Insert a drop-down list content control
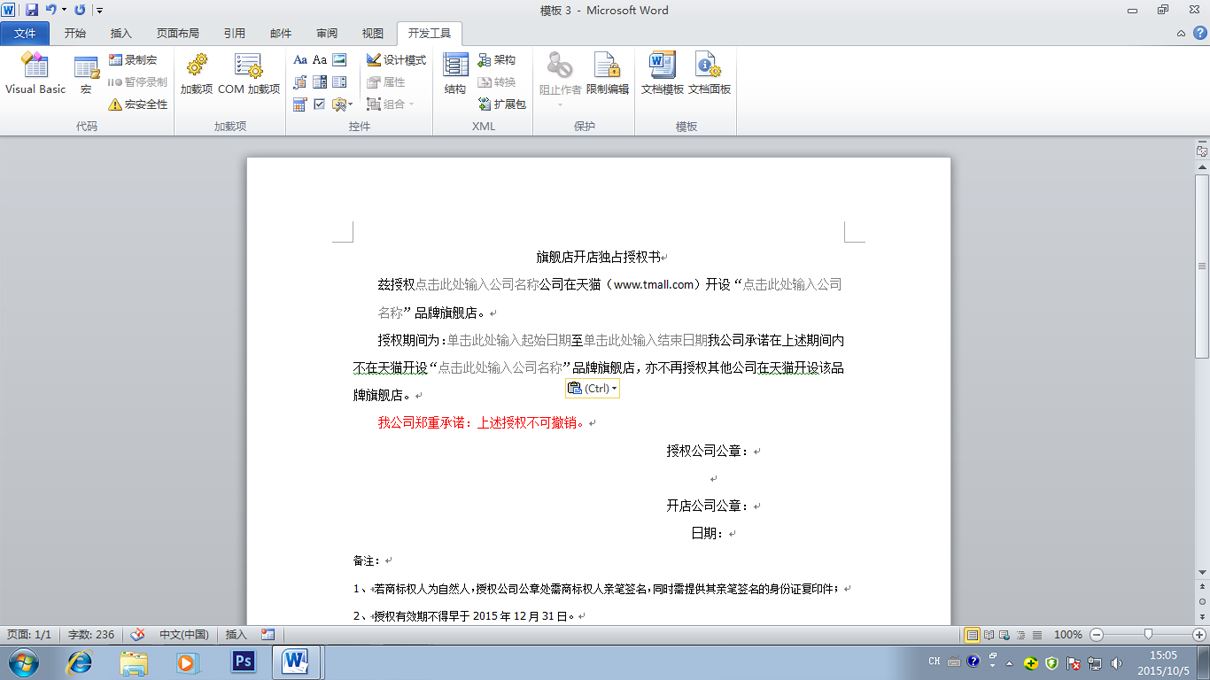Viewport: 1210px width, 680px height. pos(339,82)
